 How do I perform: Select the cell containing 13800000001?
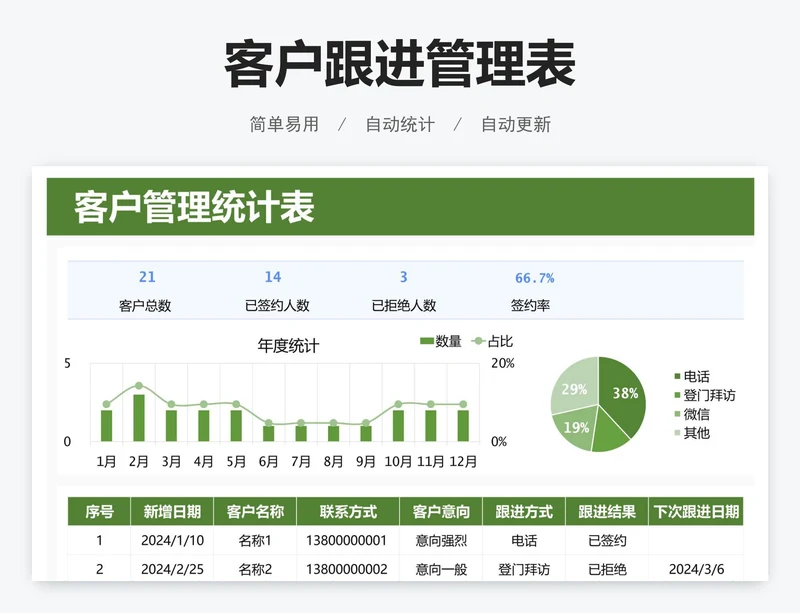pos(347,541)
